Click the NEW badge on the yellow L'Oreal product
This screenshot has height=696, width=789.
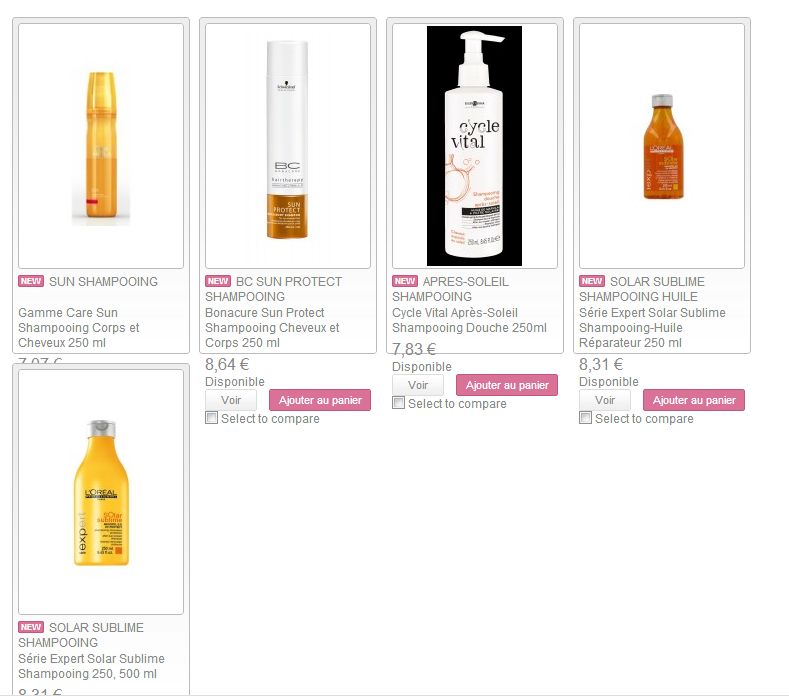[31, 627]
